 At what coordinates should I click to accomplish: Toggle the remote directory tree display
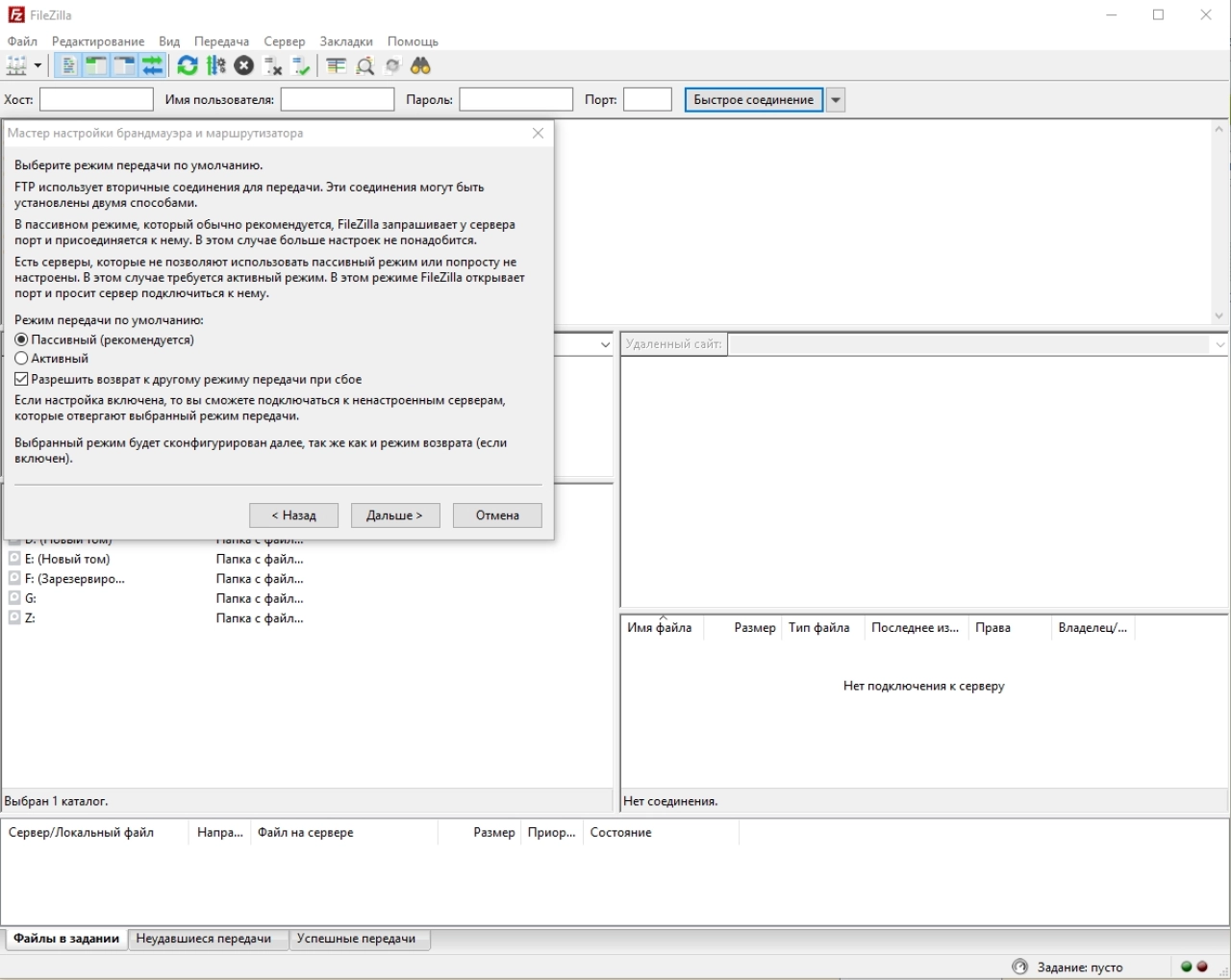pyautogui.click(x=124, y=65)
